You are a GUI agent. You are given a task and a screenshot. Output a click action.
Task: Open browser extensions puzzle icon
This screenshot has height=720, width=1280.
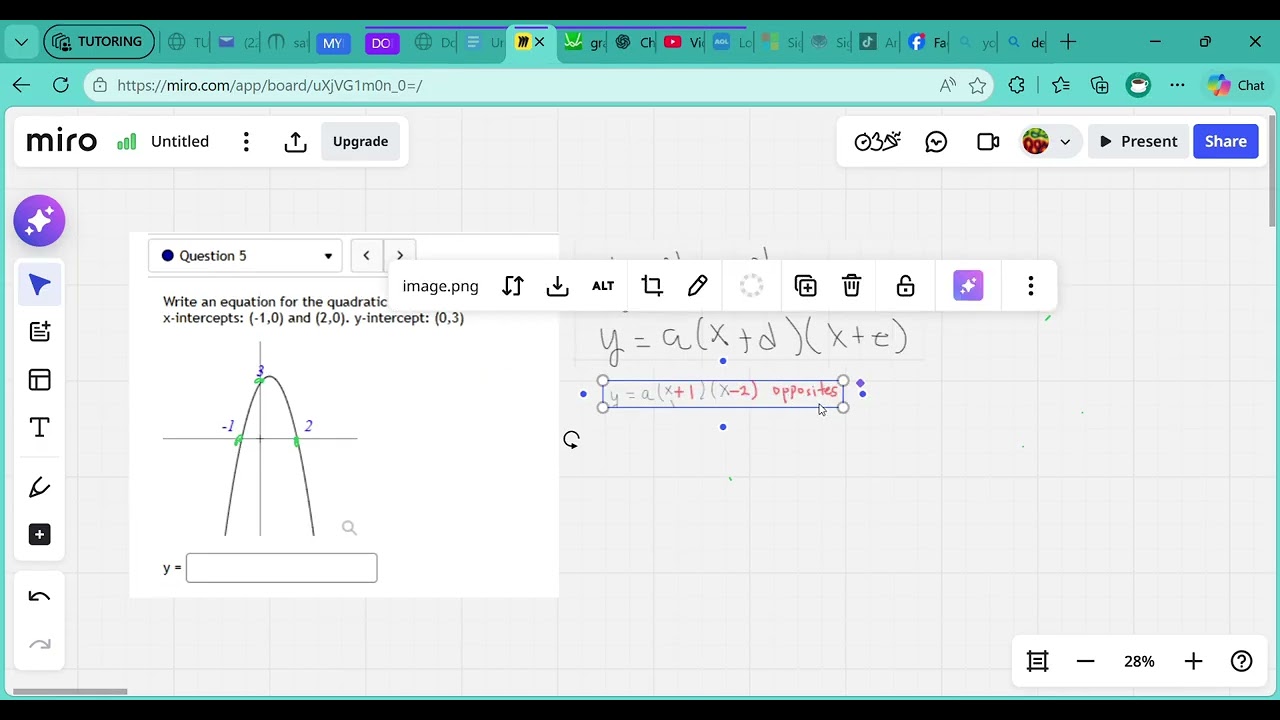click(x=1017, y=86)
